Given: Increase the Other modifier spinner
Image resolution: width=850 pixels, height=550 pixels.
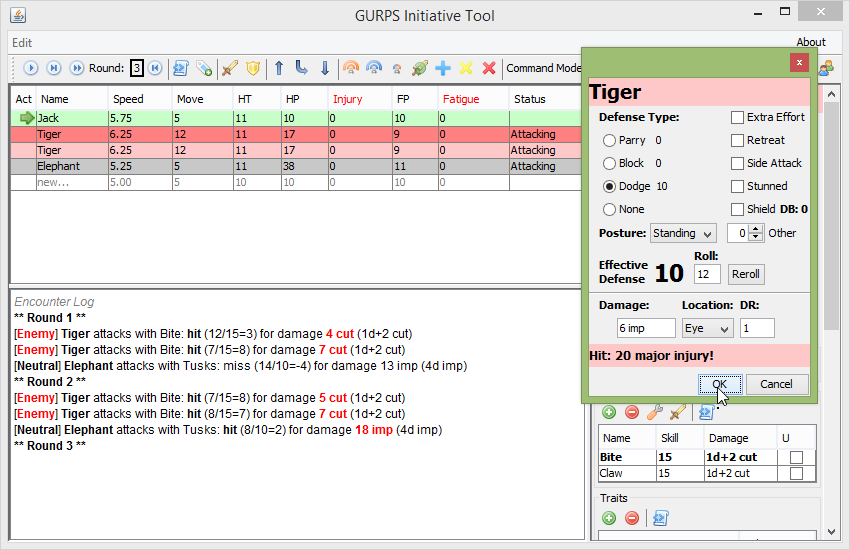Looking at the screenshot, I should click(756, 229).
